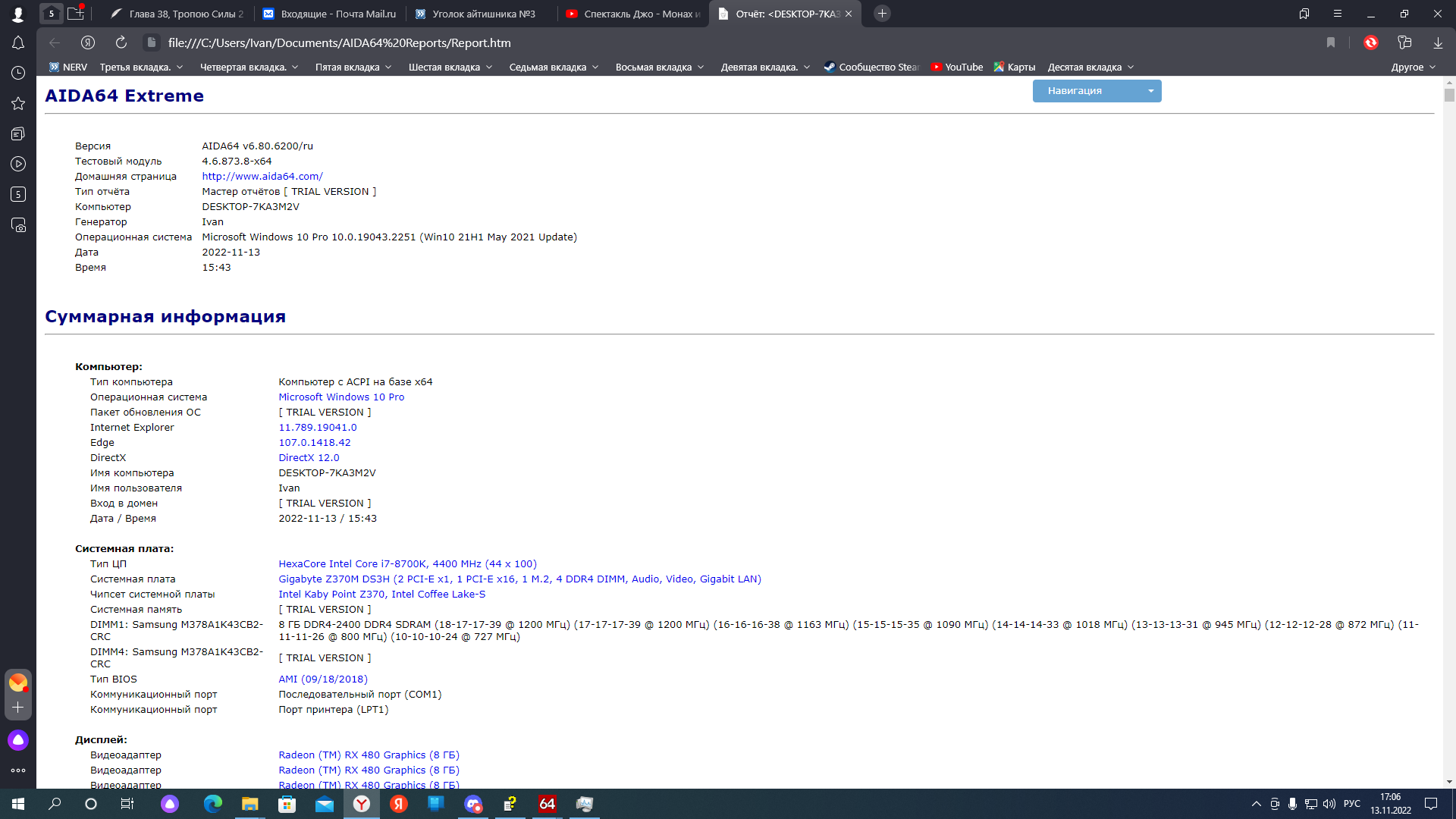Open favorites star icon in sidebar
This screenshot has width=1456, height=819.
tap(18, 103)
